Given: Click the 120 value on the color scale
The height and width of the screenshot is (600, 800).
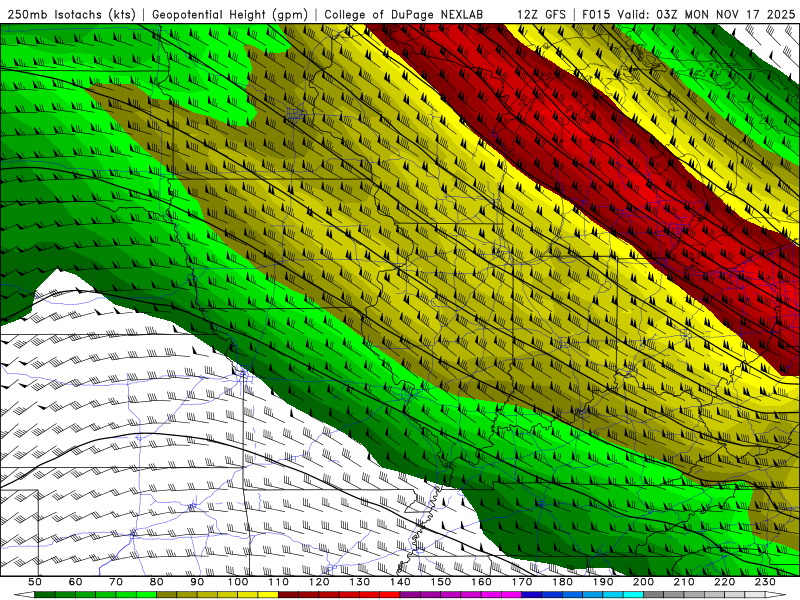Looking at the screenshot, I should [x=319, y=582].
